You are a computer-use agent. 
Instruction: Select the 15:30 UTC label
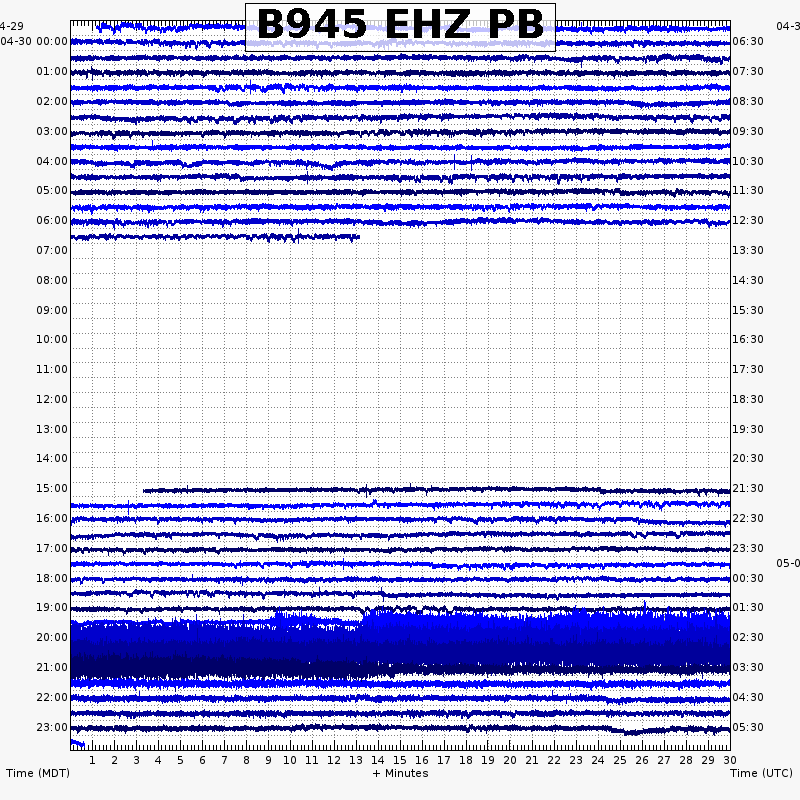point(748,311)
